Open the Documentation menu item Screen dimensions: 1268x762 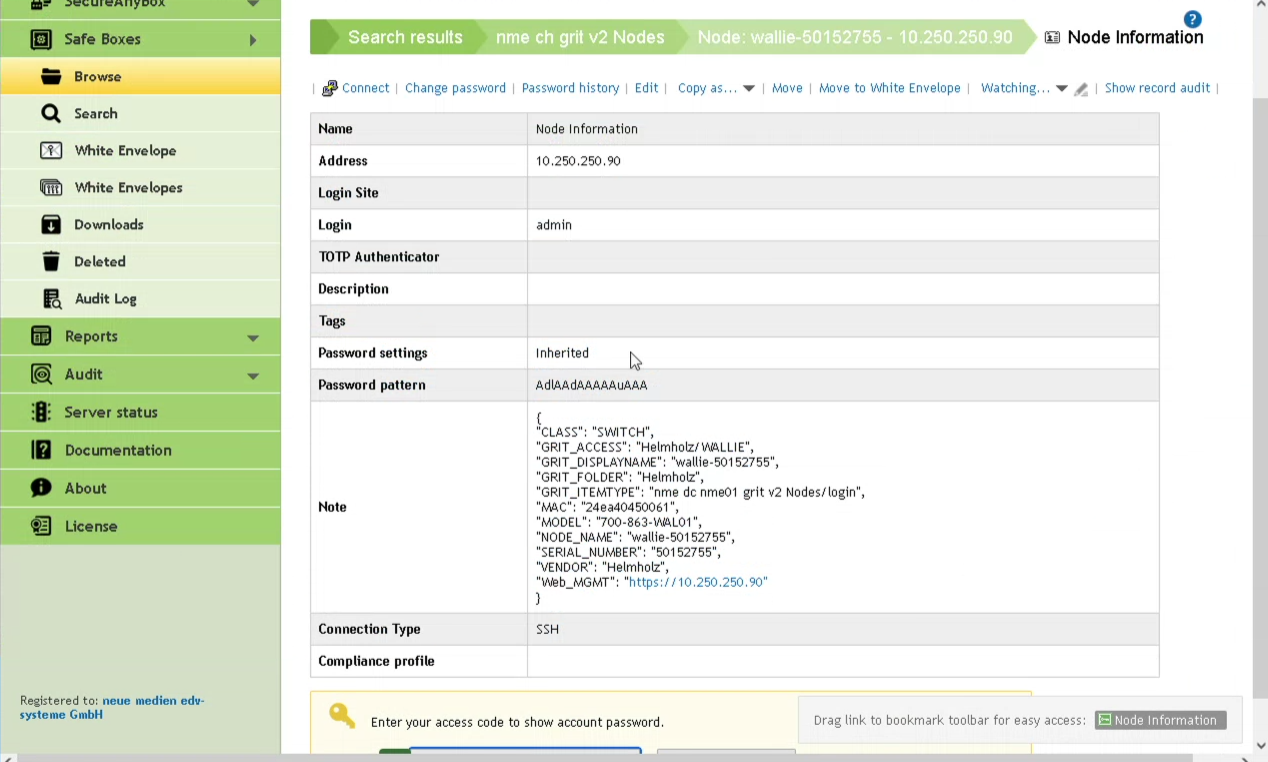141,450
